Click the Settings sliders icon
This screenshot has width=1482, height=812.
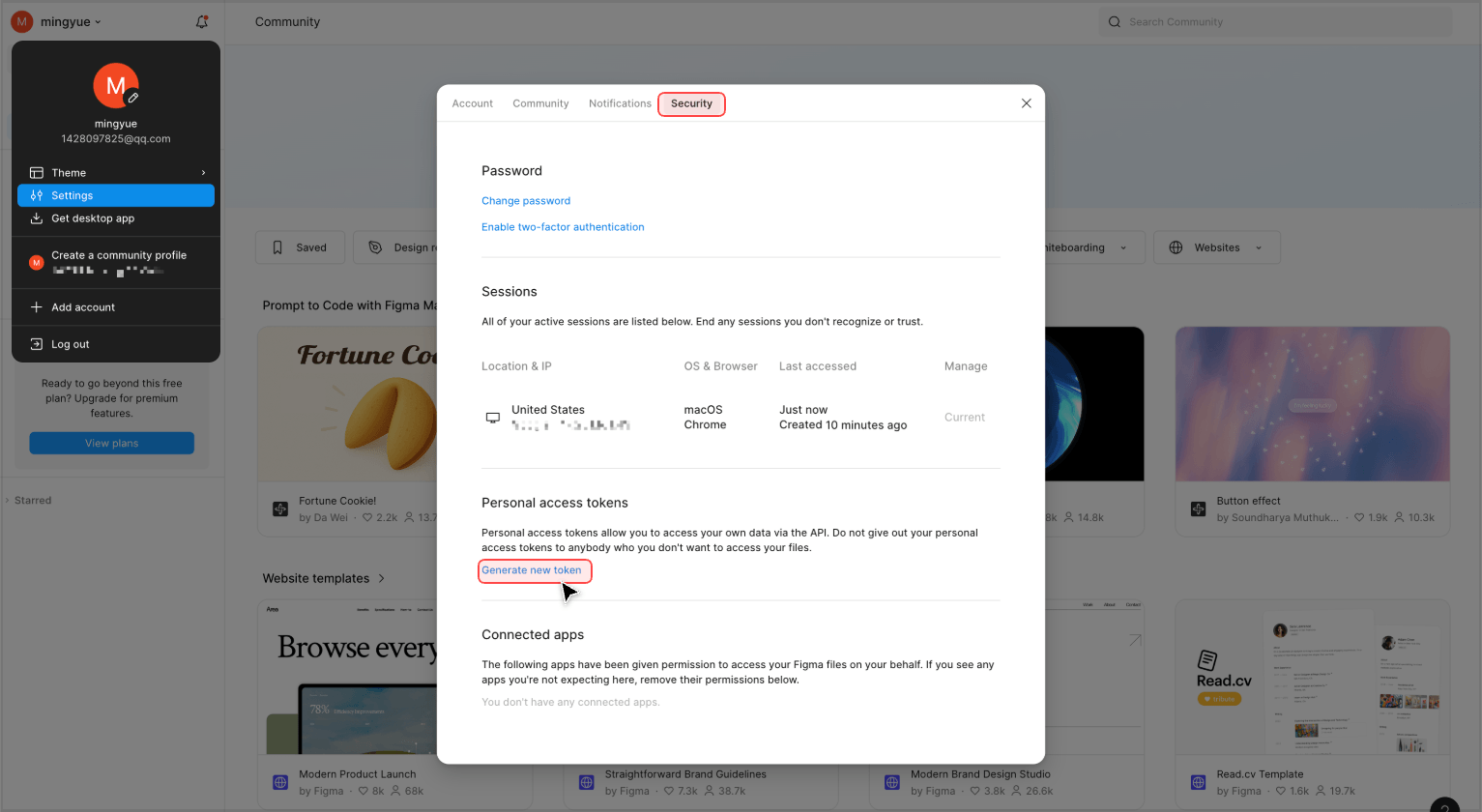pos(36,195)
